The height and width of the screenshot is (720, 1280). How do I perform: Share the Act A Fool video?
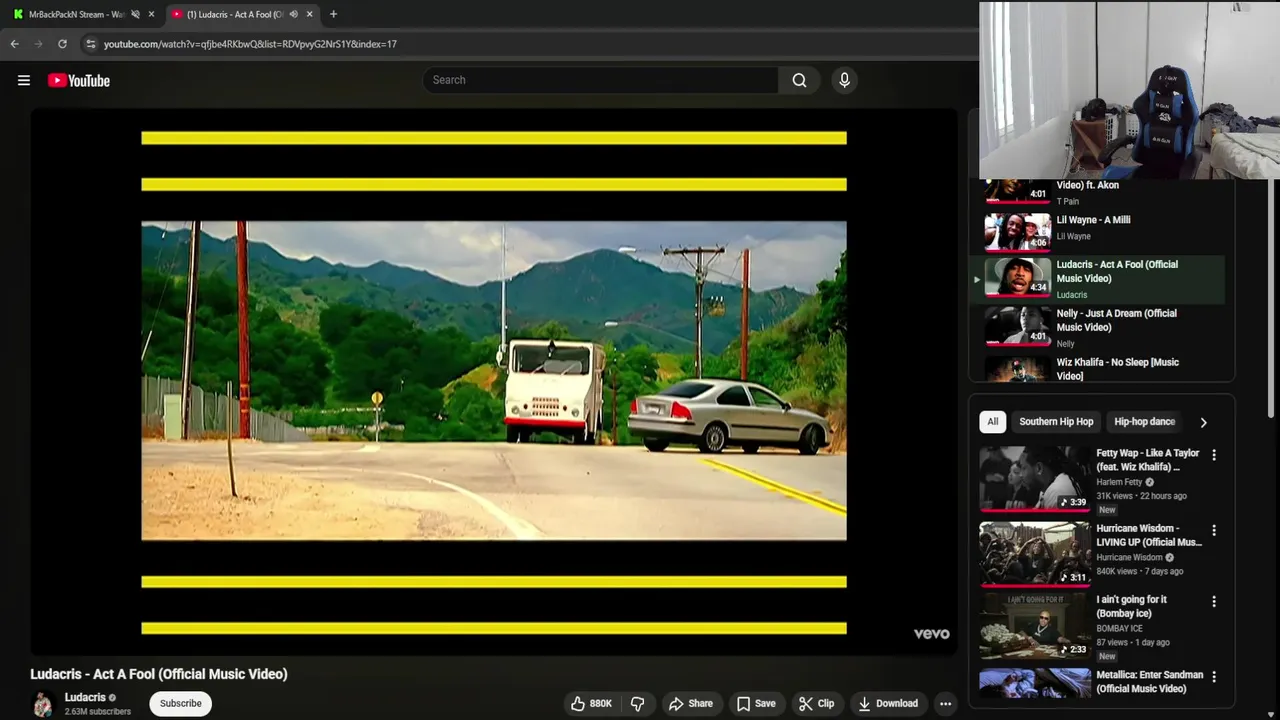pos(691,703)
